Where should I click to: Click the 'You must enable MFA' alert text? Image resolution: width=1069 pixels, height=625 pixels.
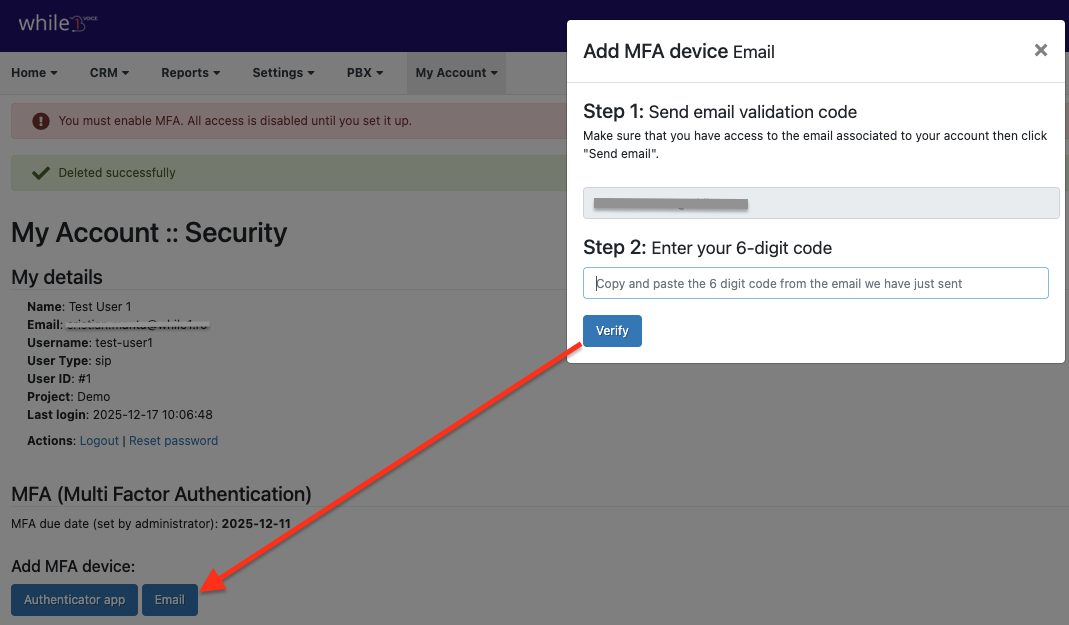235,121
